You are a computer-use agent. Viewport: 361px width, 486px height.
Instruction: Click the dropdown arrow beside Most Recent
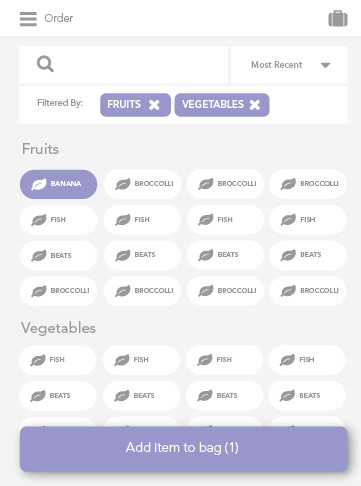[x=325, y=65]
